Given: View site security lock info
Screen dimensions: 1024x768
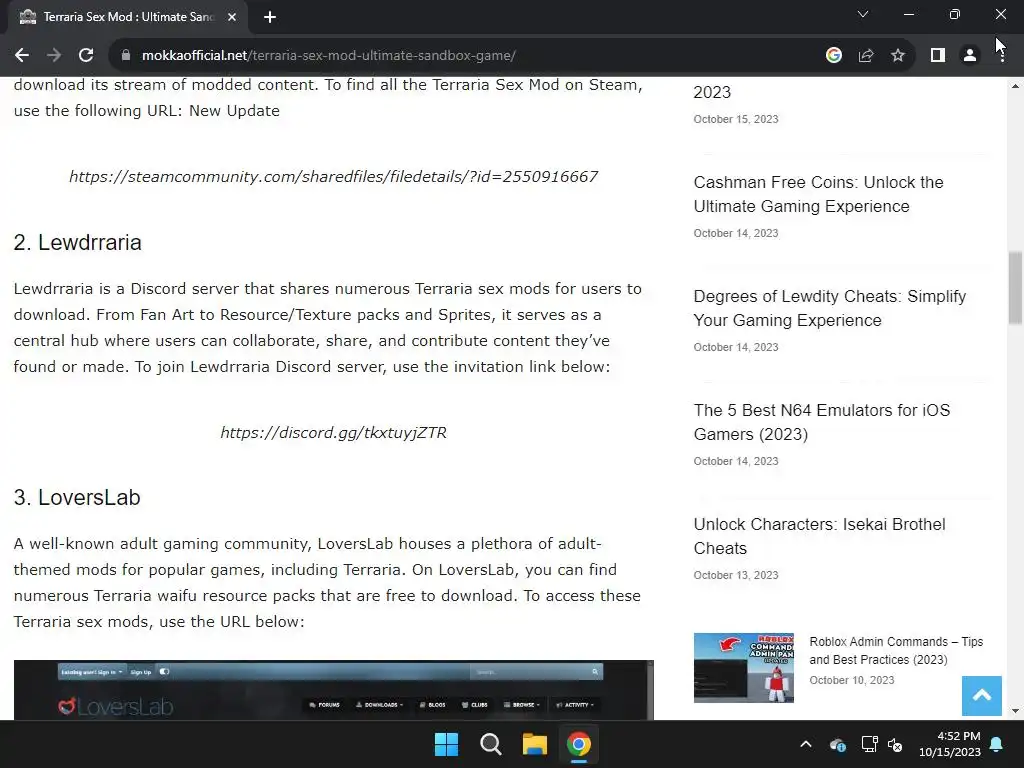Looking at the screenshot, I should [x=126, y=56].
